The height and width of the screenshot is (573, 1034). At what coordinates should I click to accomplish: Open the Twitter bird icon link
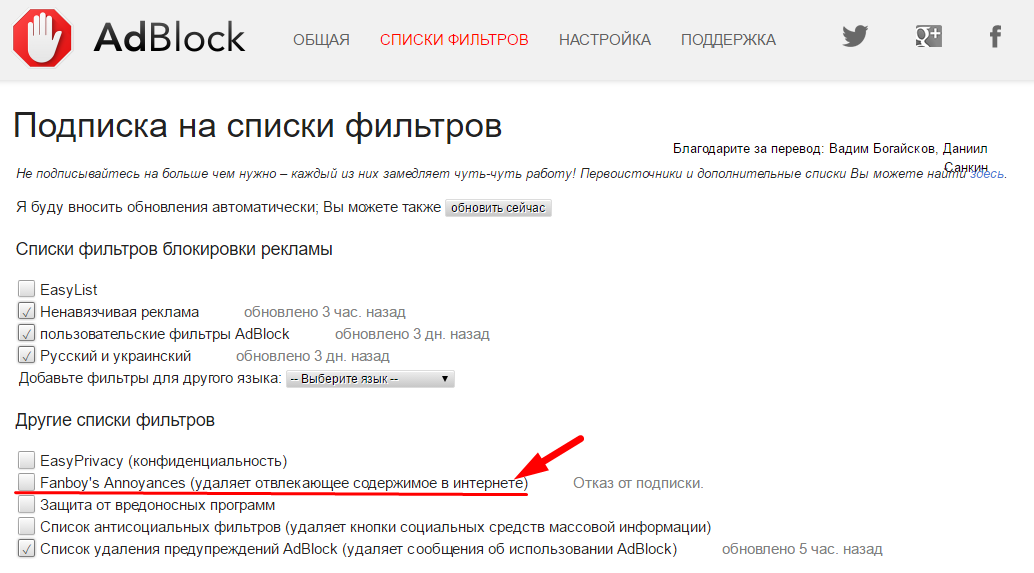pyautogui.click(x=855, y=36)
